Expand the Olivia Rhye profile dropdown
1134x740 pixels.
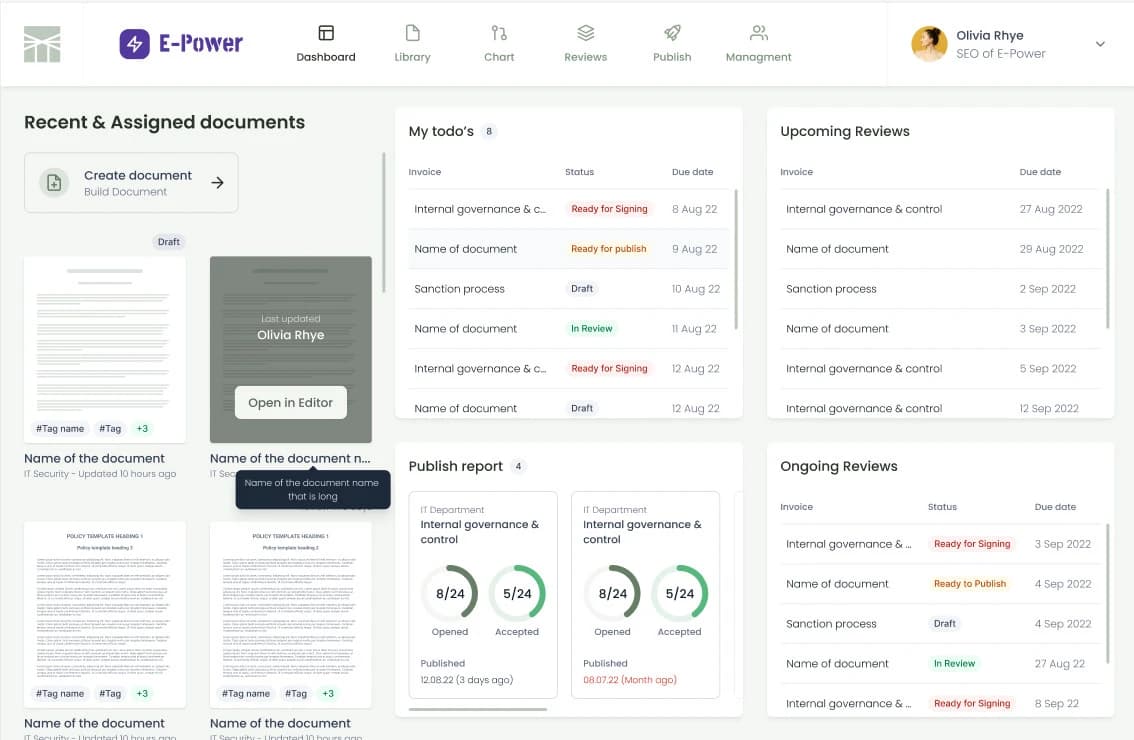pos(1100,44)
